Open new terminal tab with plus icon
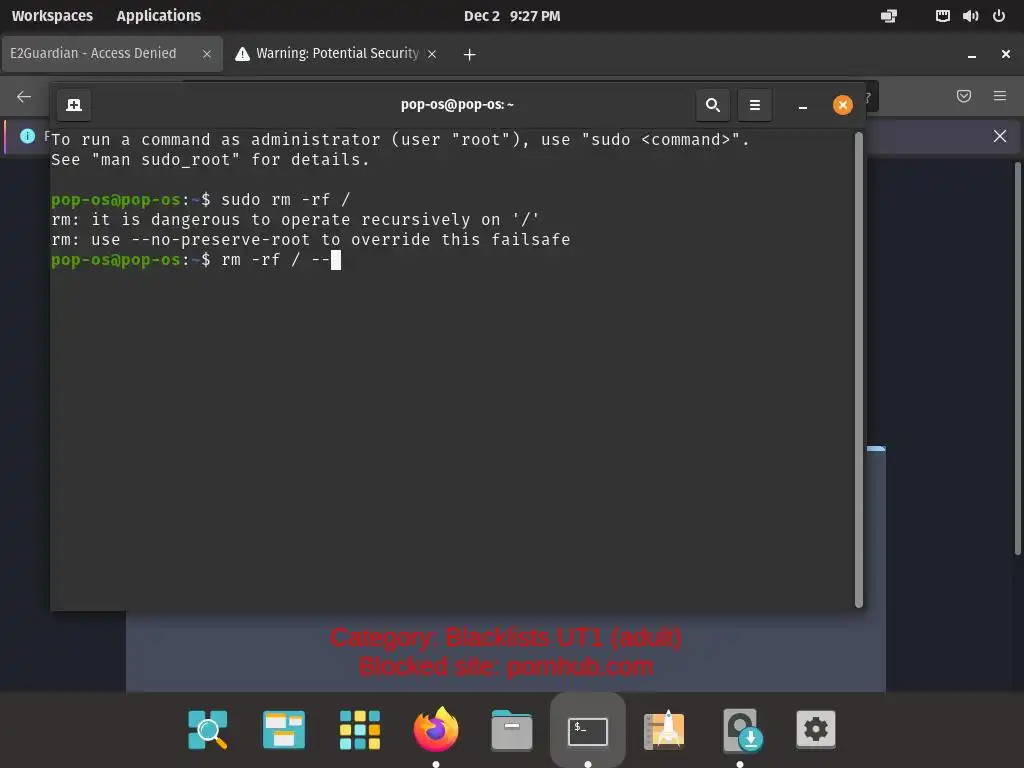The height and width of the screenshot is (768, 1024). pos(74,105)
